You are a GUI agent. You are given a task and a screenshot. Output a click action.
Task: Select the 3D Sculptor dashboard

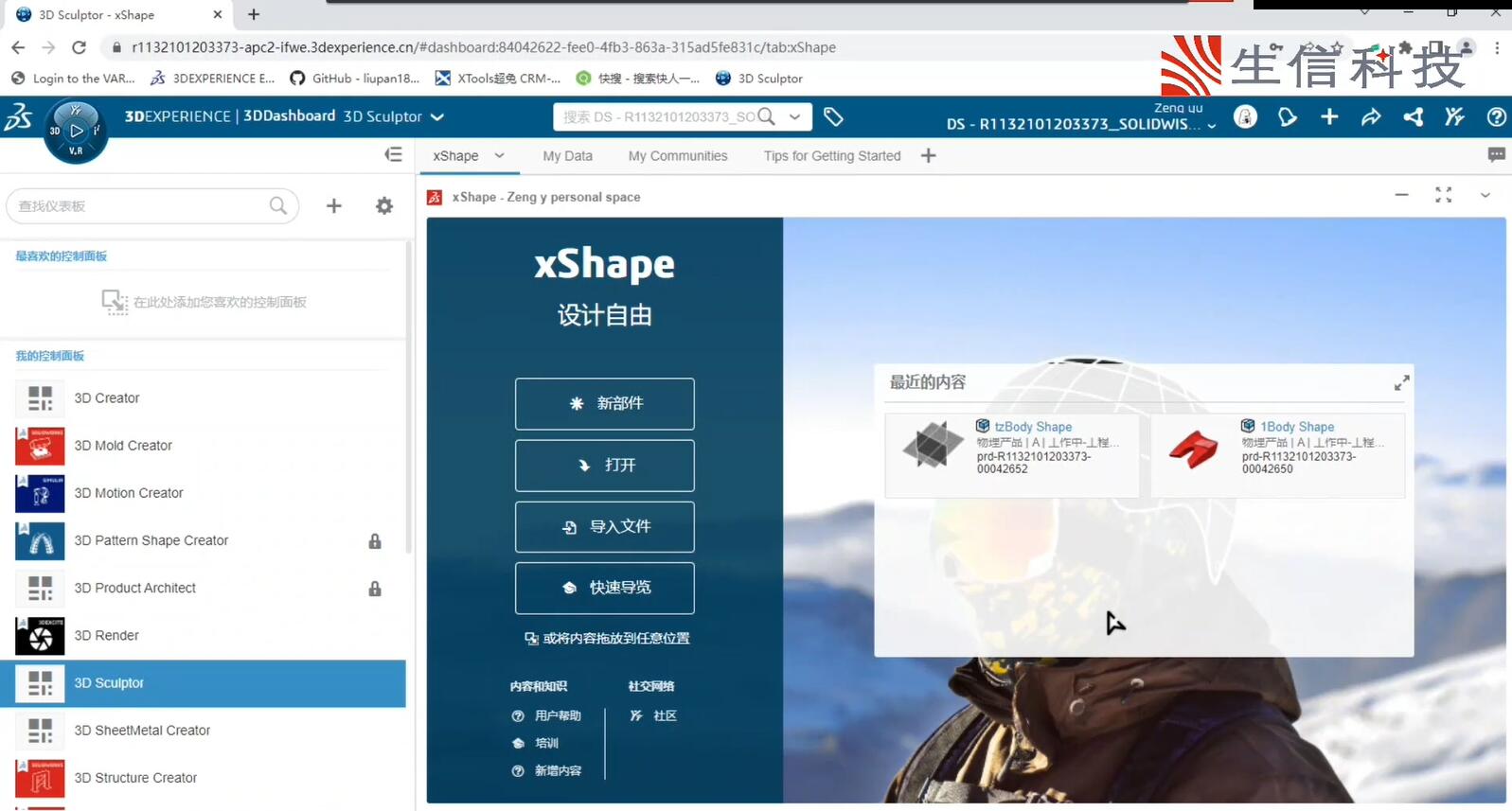click(x=203, y=683)
